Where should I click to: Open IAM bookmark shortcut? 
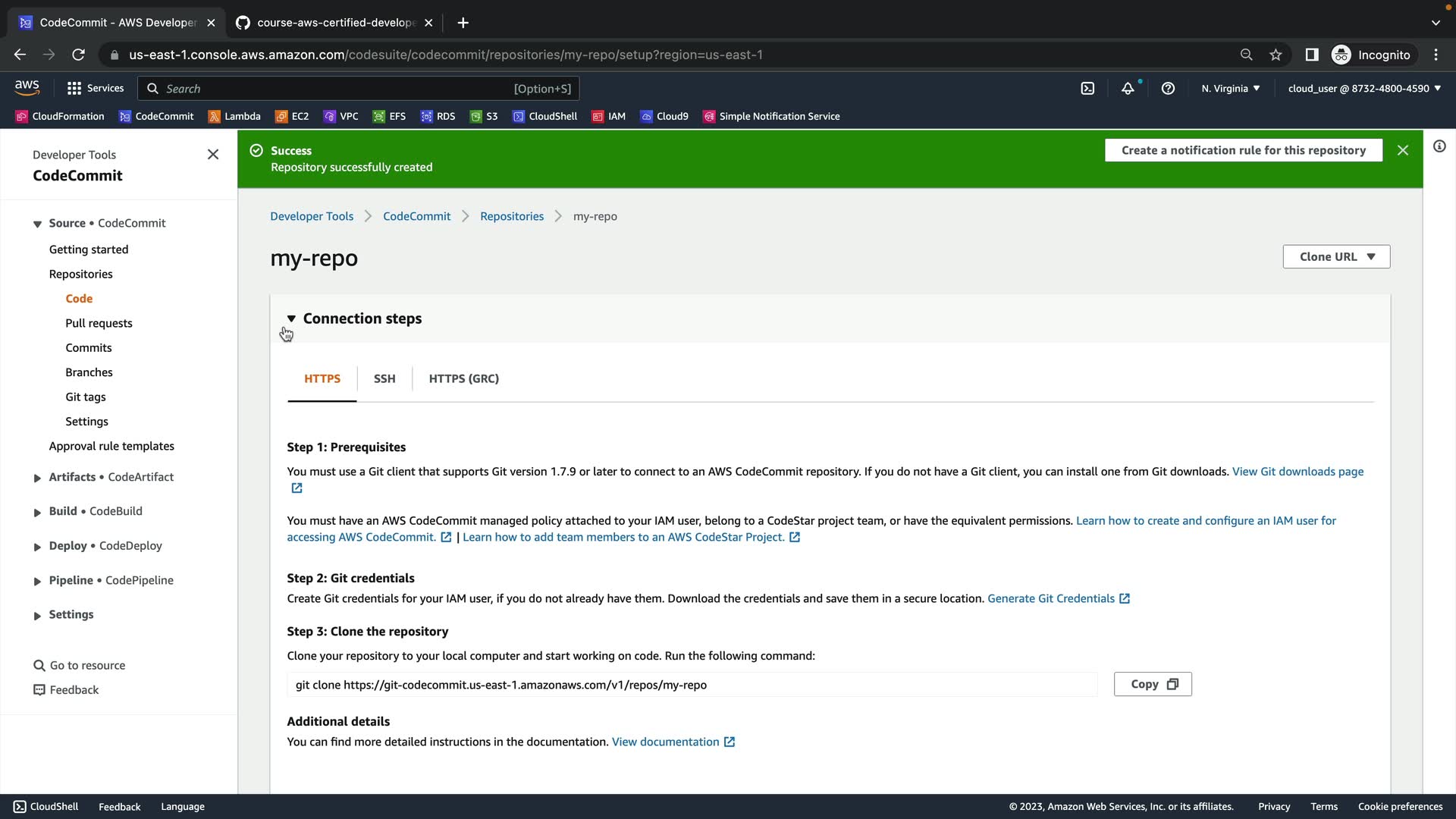608,116
